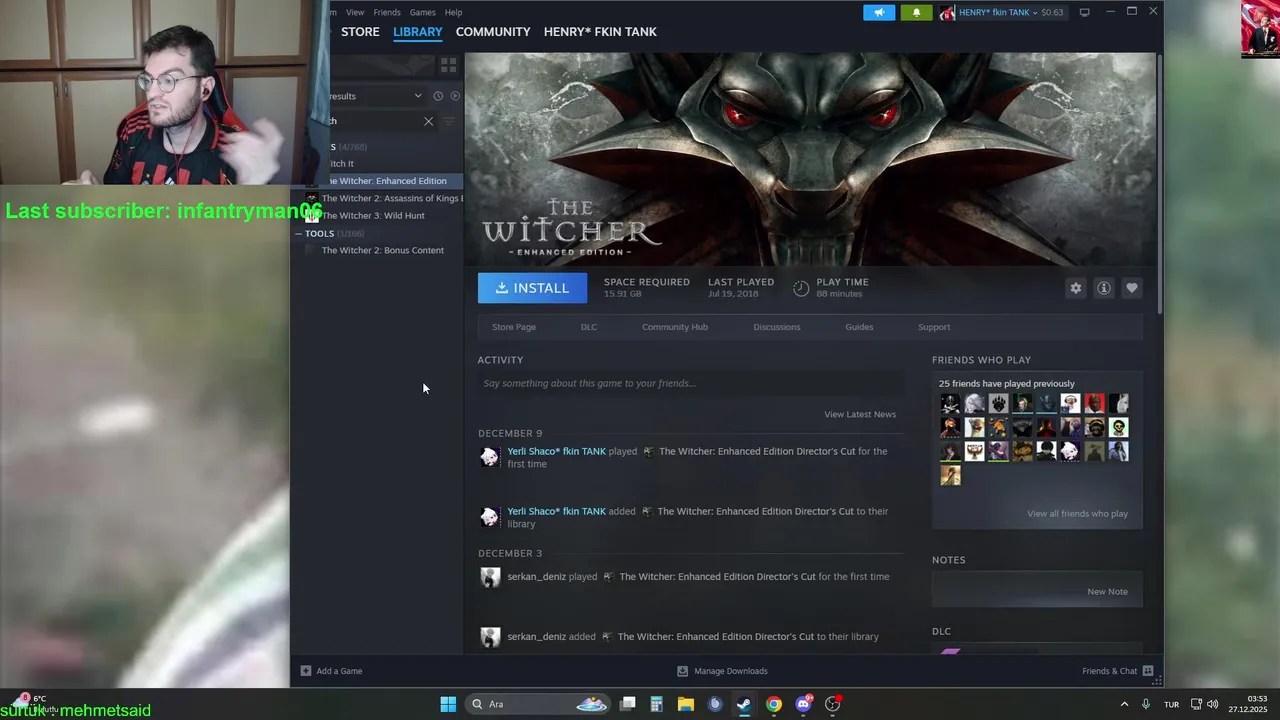Click the activity 'Say something' input field
The height and width of the screenshot is (720, 1280).
coord(691,383)
